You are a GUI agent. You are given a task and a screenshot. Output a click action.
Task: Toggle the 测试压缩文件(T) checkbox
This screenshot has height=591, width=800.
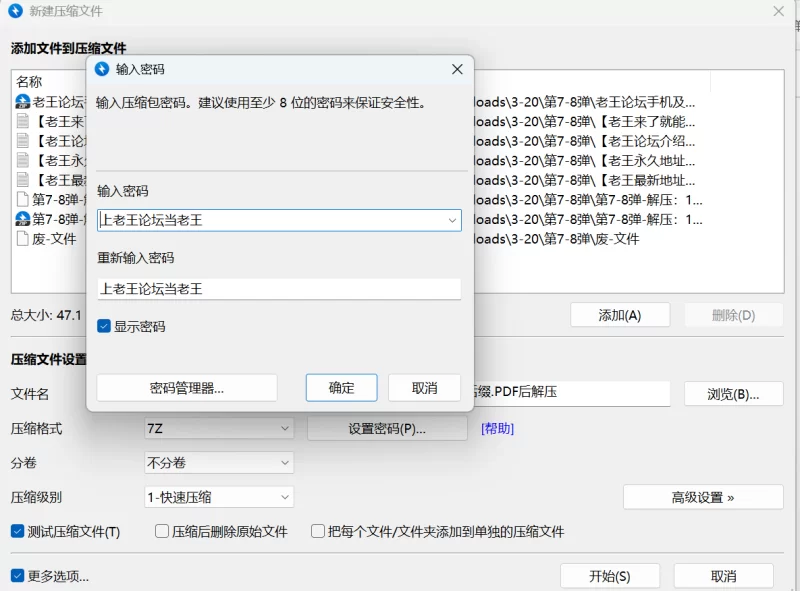pyautogui.click(x=17, y=532)
